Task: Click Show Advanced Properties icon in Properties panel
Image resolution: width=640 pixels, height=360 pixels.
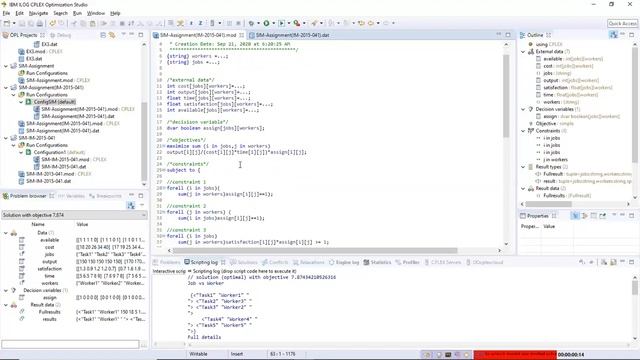Action: (584, 216)
